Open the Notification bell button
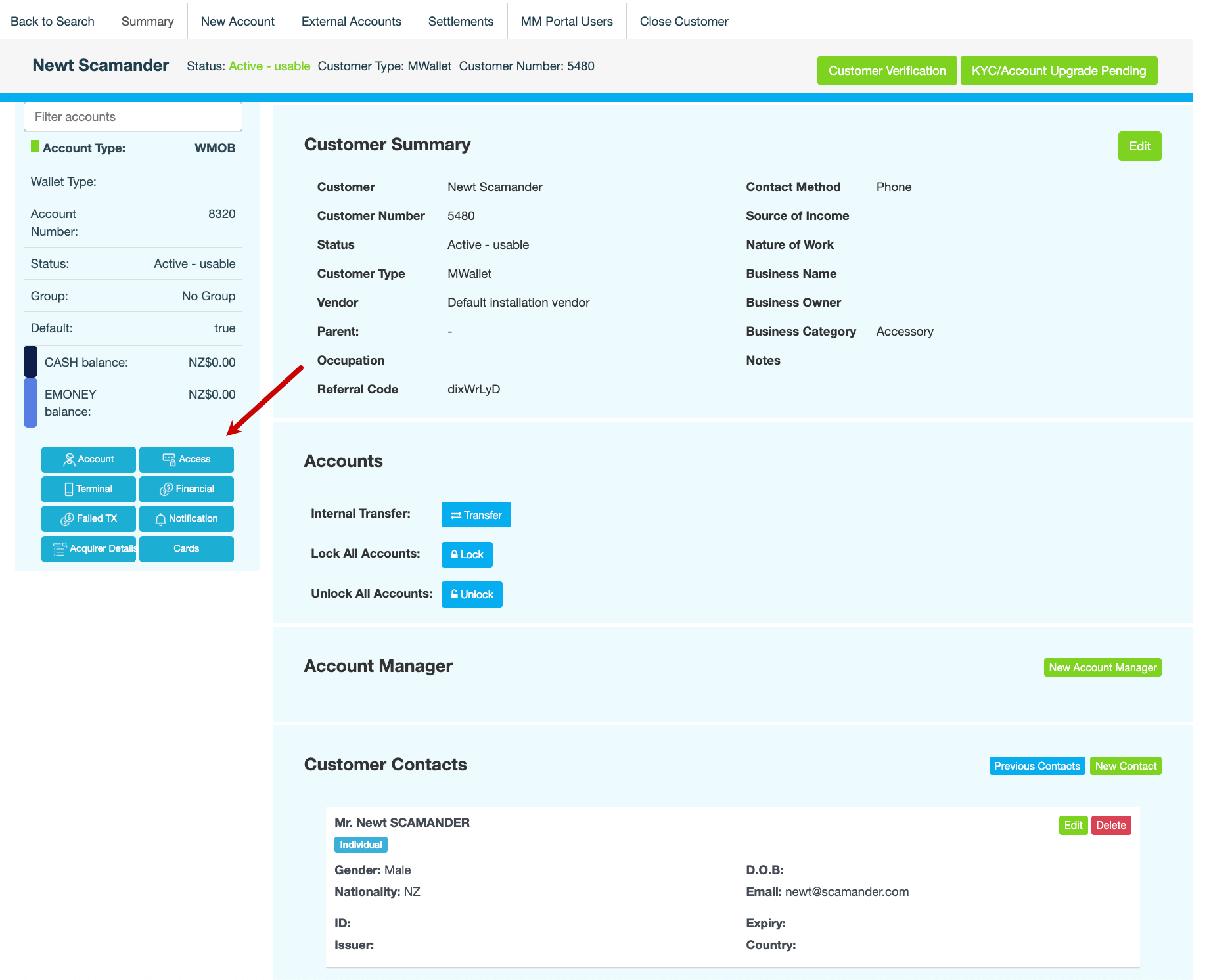1209x980 pixels. click(186, 518)
